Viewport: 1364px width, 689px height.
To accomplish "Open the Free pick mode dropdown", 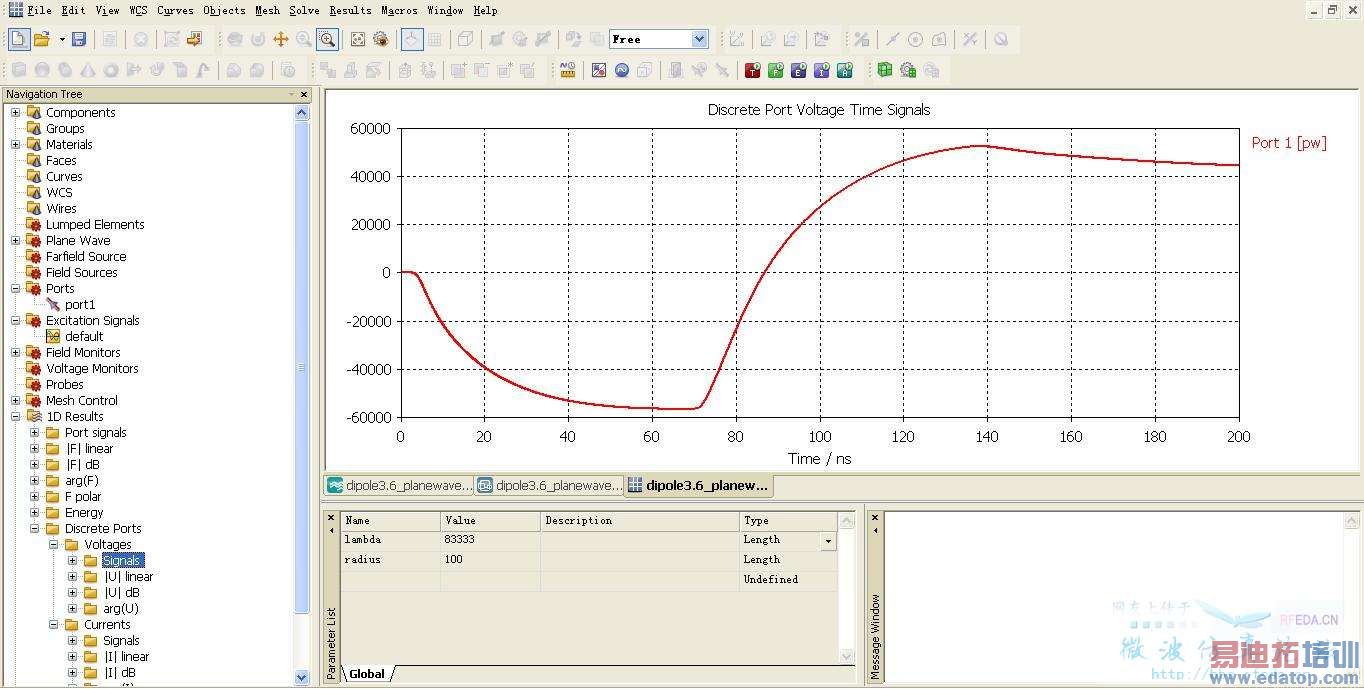I will point(699,39).
